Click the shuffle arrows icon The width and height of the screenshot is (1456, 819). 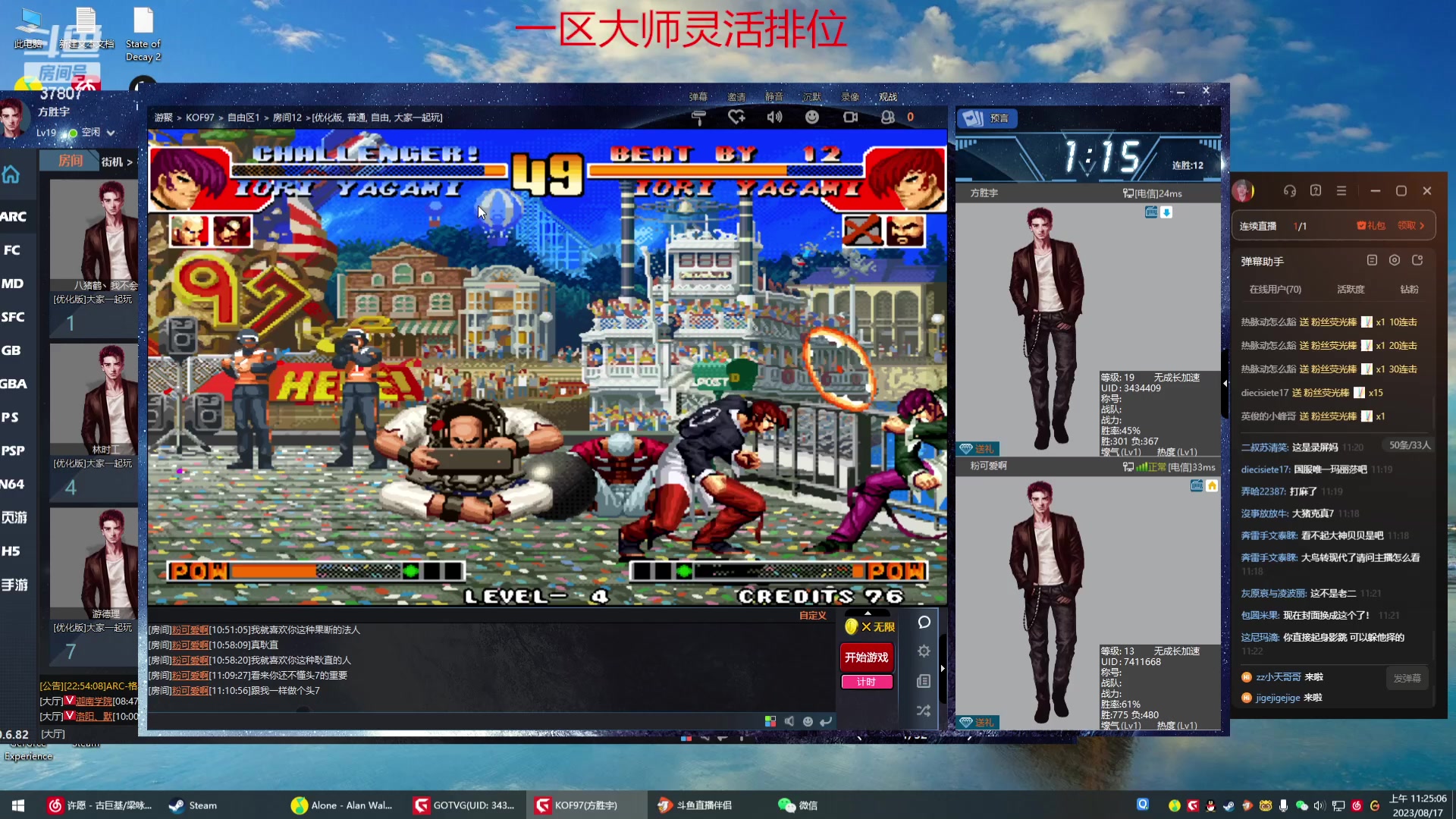coord(924,711)
